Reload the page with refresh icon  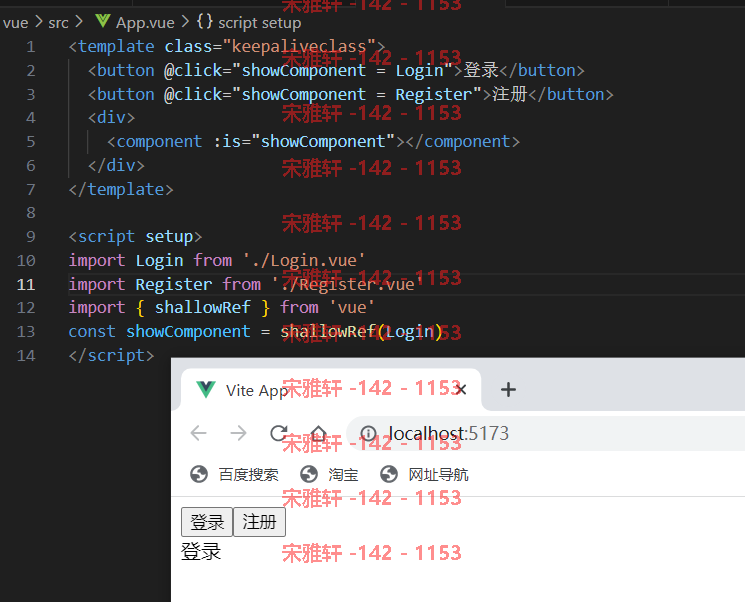click(x=278, y=433)
